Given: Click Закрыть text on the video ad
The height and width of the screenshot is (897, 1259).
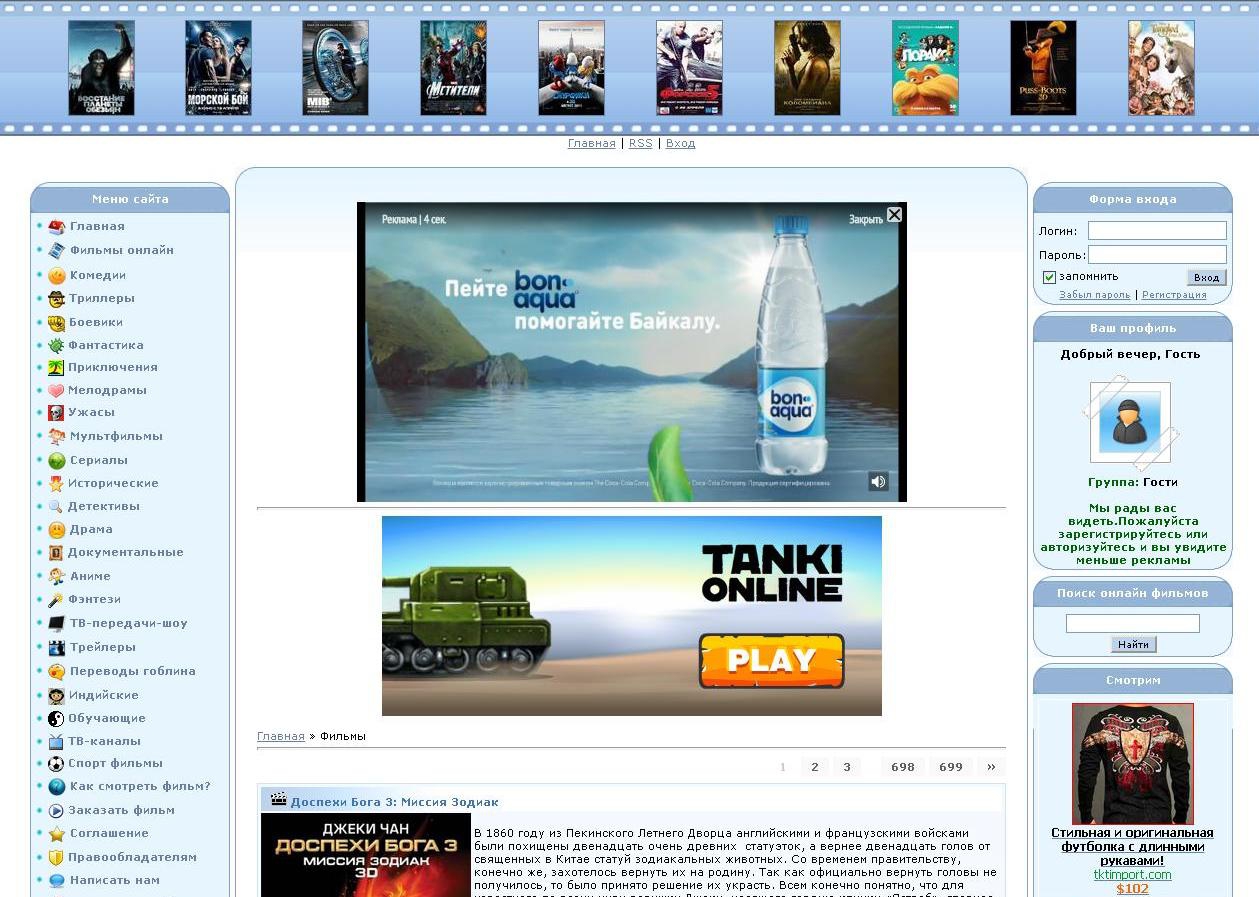Looking at the screenshot, I should pos(866,219).
